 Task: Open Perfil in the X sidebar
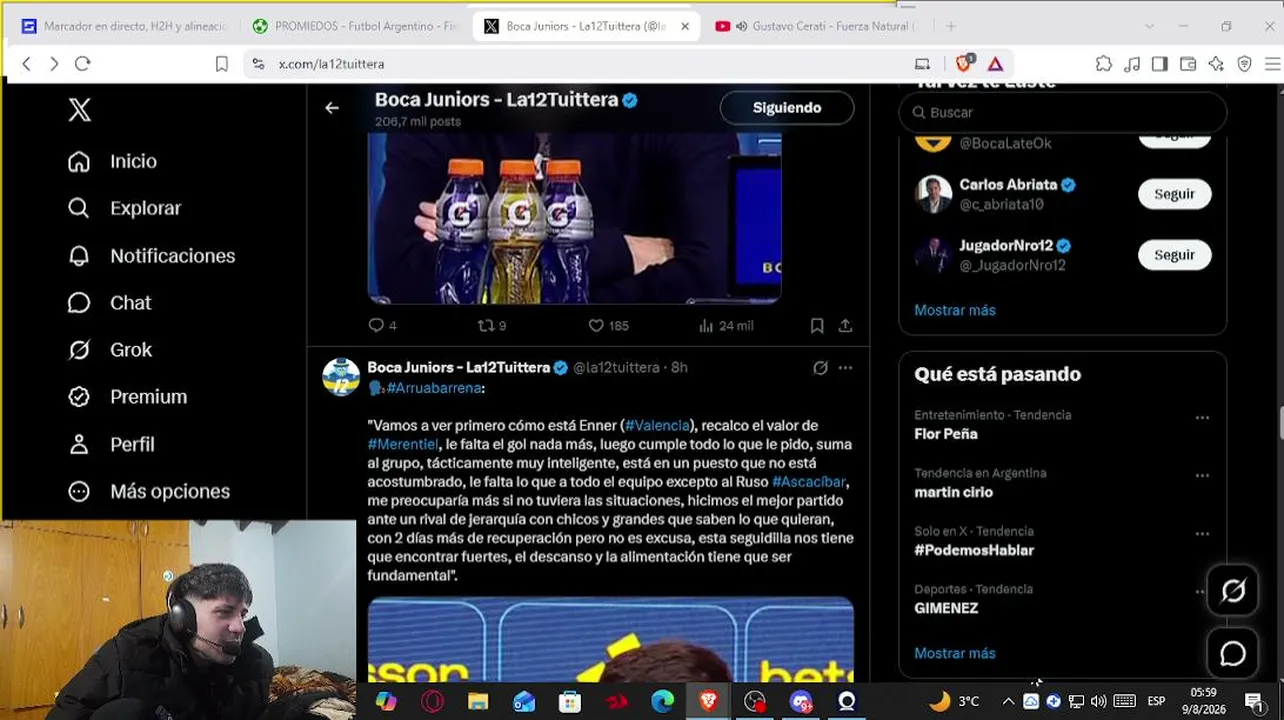111,444
